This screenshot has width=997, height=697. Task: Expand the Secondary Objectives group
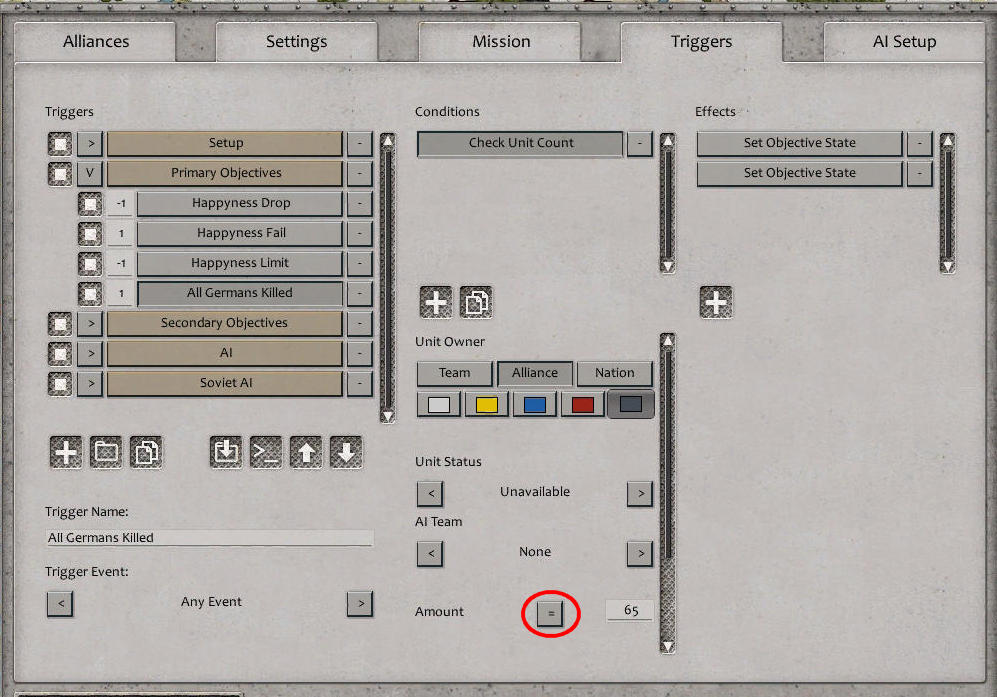(x=90, y=323)
